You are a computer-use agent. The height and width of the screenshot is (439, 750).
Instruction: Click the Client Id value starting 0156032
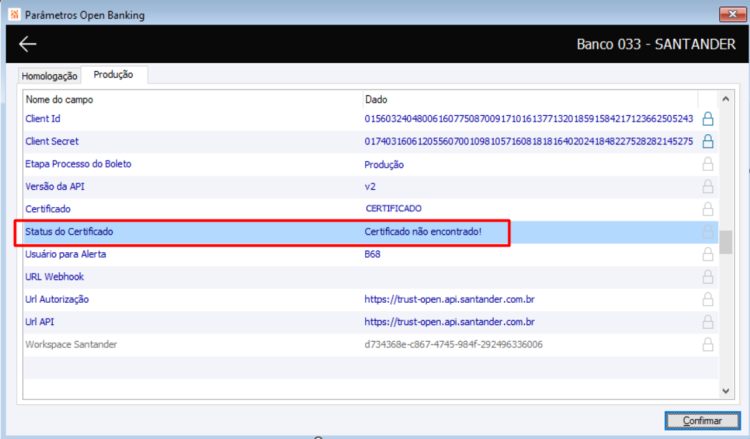click(x=529, y=119)
